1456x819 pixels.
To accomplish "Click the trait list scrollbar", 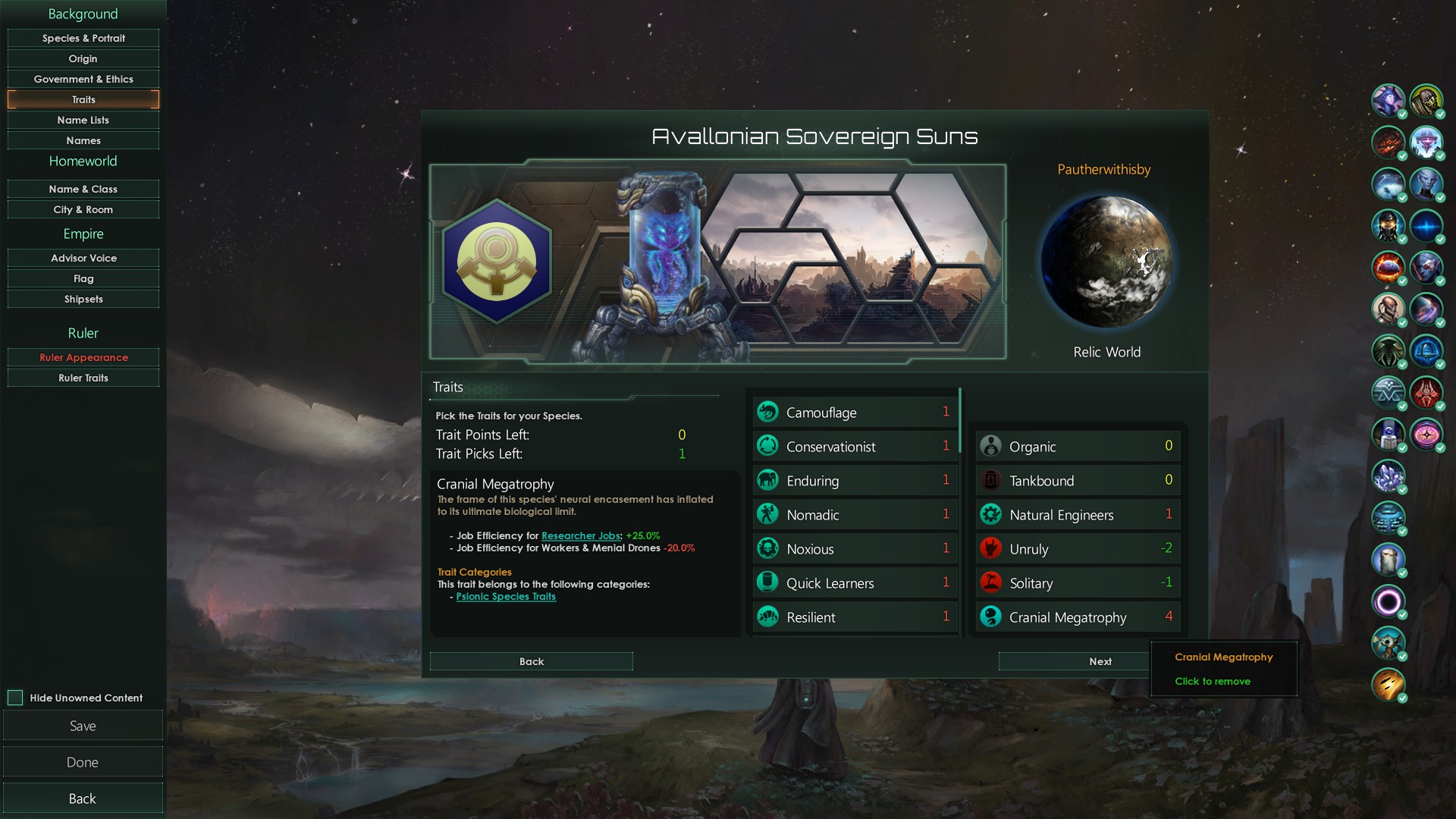I will (x=960, y=421).
